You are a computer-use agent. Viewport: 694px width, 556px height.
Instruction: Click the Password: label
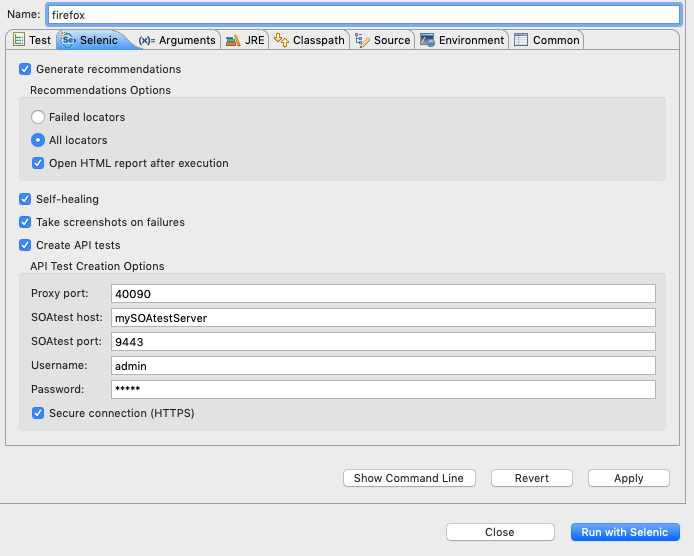58,389
